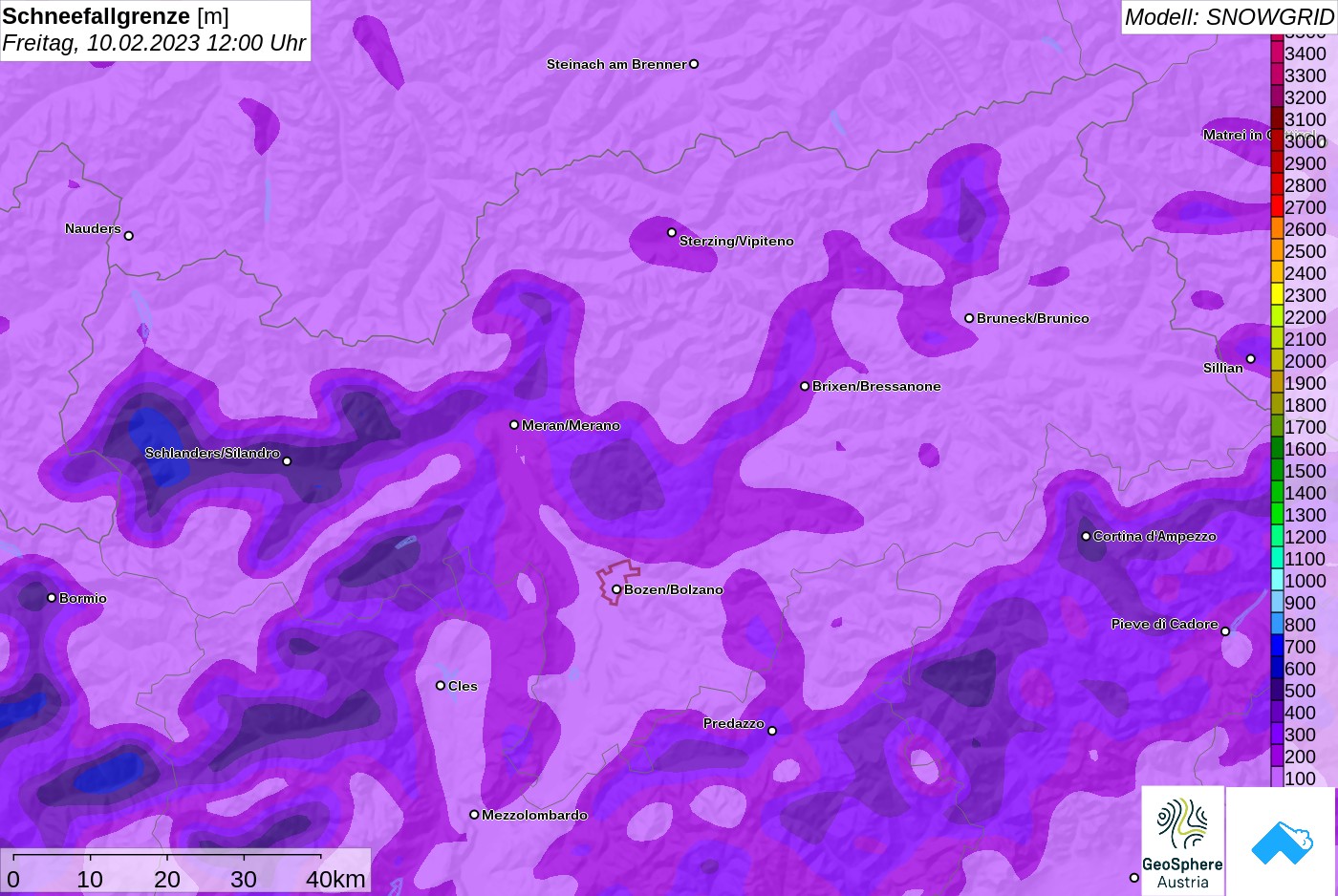Pick the 2500 m orange legend swatch
The image size is (1338, 896).
coord(1277,250)
